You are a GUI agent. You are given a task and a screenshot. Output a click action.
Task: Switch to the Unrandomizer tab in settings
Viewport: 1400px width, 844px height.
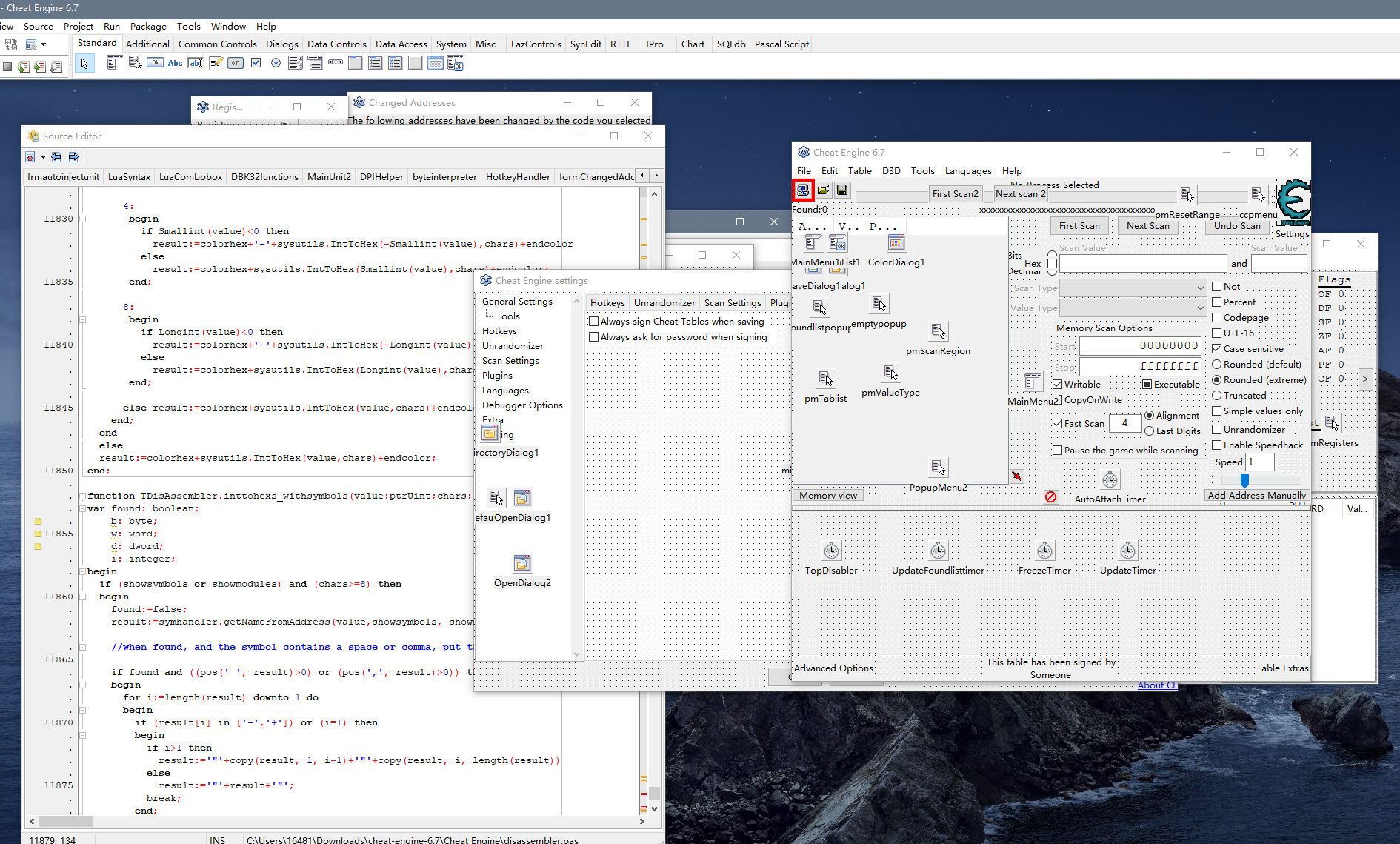[x=664, y=302]
